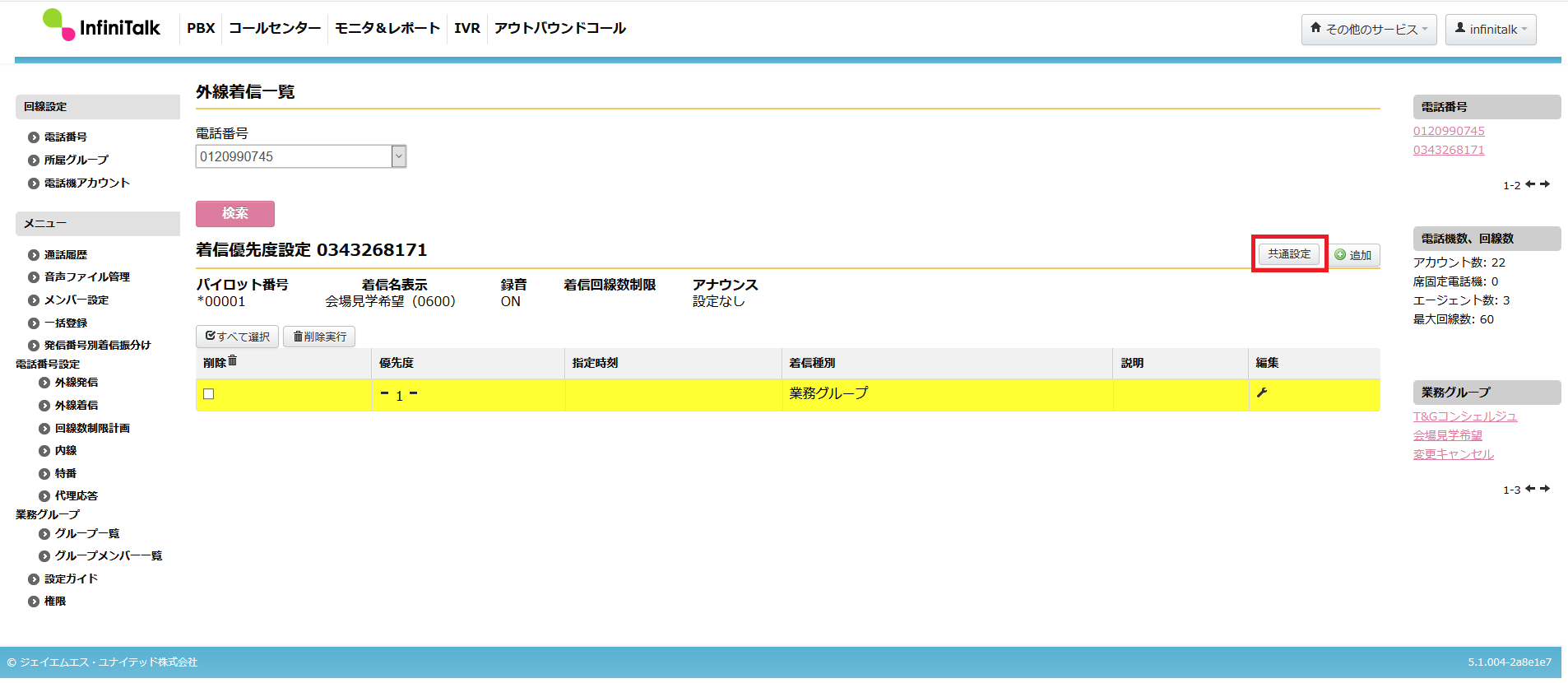Image resolution: width=1568 pixels, height=683 pixels.
Task: Click the すべて選択 toggle button
Action: tap(237, 337)
